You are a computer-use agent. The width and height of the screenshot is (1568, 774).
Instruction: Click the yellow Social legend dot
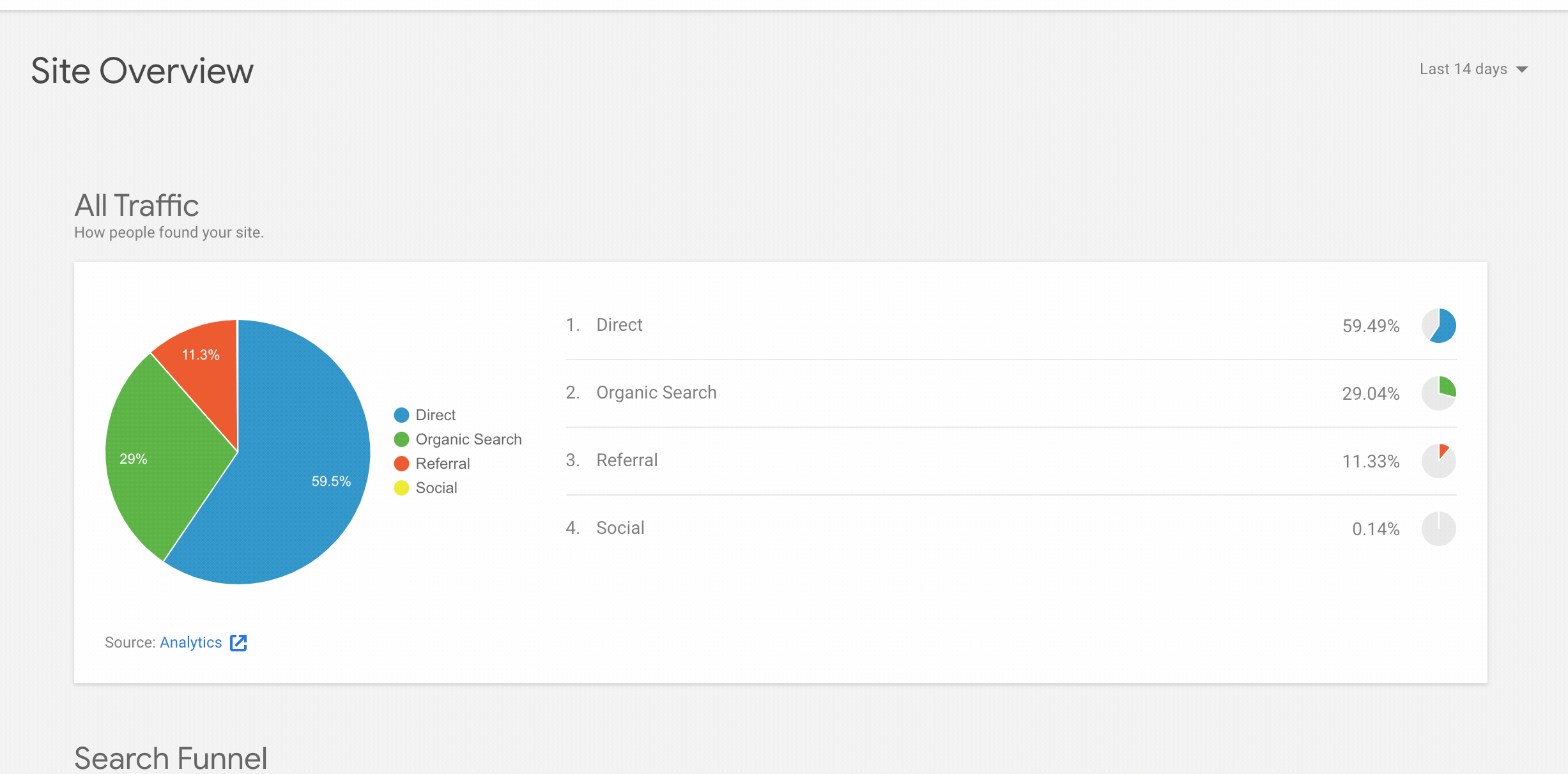(401, 487)
